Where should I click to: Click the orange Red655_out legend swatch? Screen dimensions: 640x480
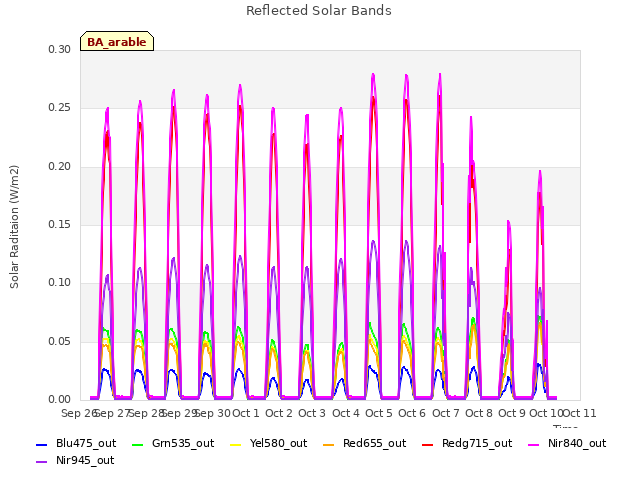(329, 445)
